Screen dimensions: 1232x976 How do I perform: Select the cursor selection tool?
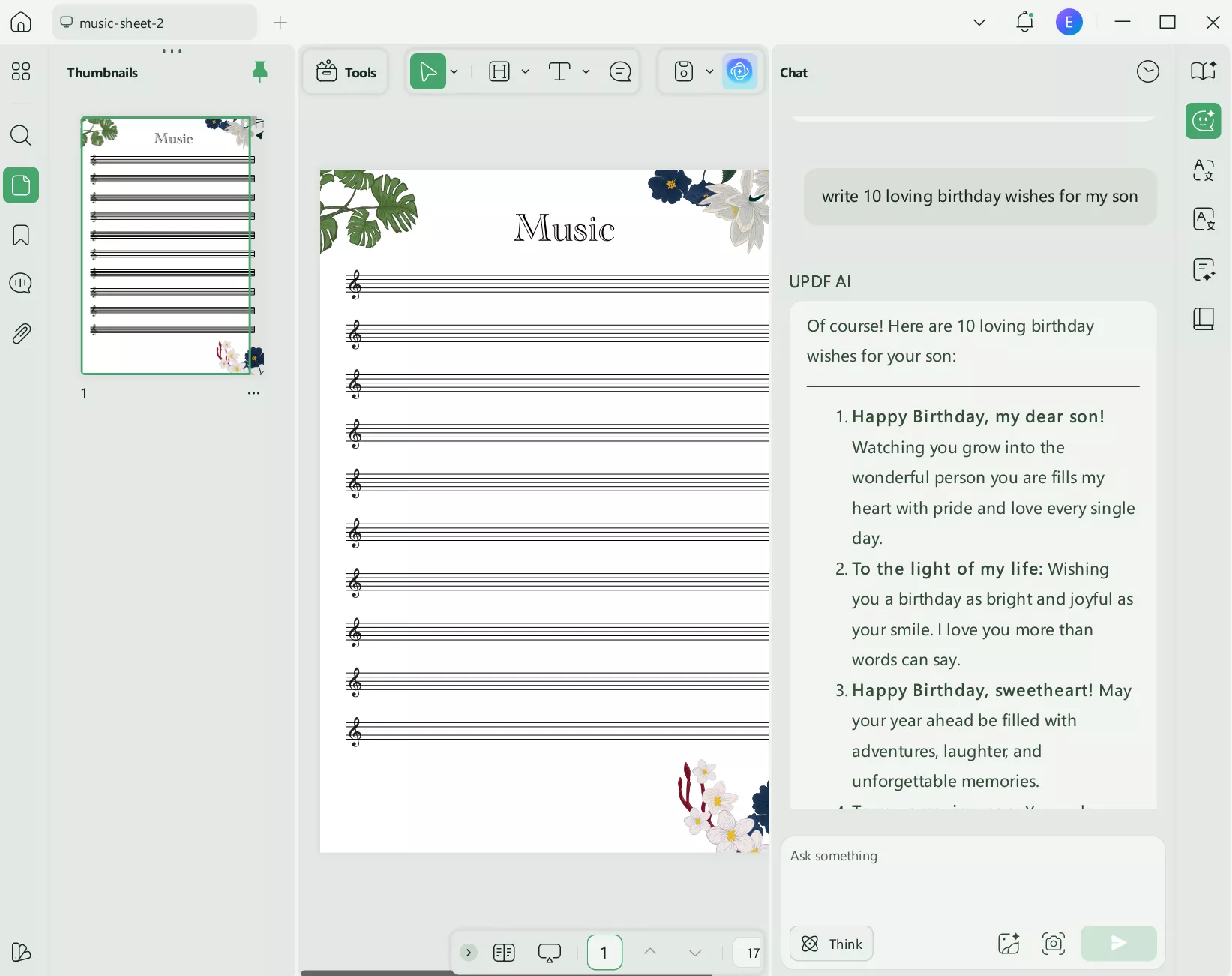(428, 72)
